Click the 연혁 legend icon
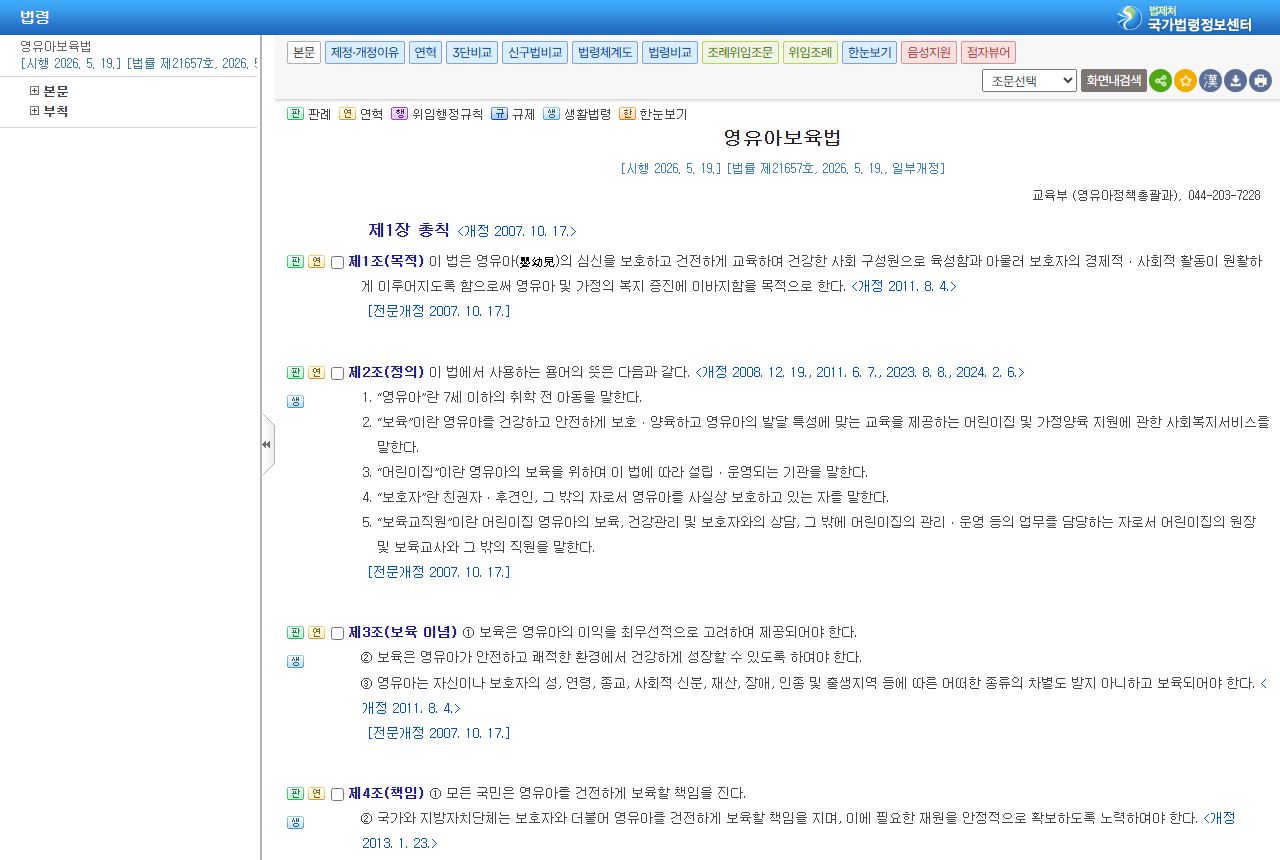This screenshot has width=1280, height=860. click(347, 114)
